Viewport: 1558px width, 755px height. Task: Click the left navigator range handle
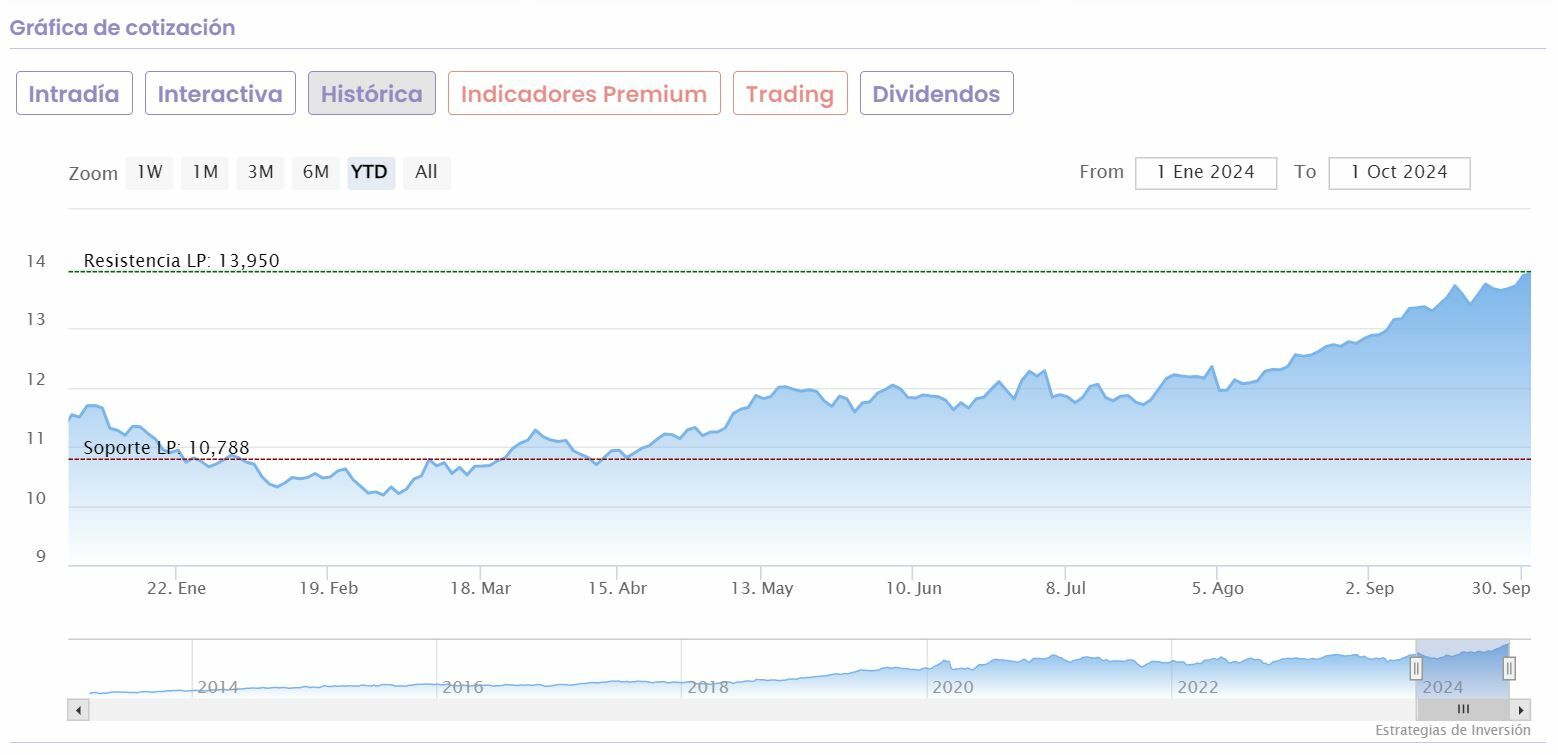1416,668
